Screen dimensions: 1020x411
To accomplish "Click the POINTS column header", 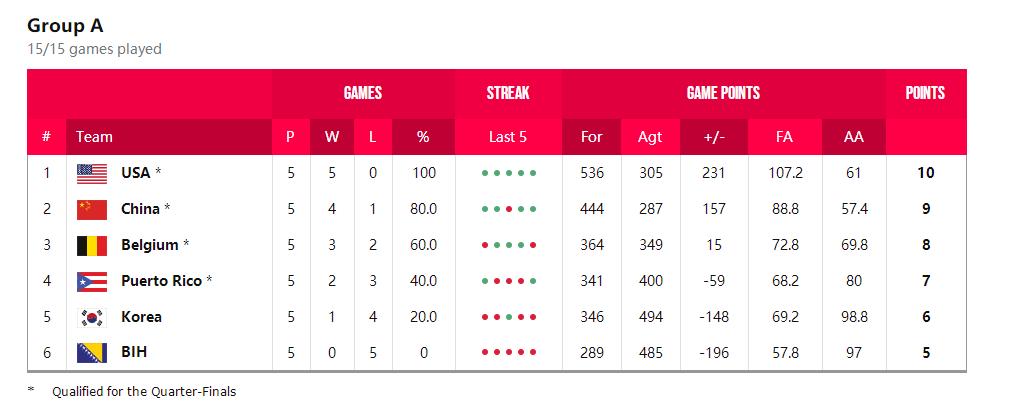I will [925, 93].
